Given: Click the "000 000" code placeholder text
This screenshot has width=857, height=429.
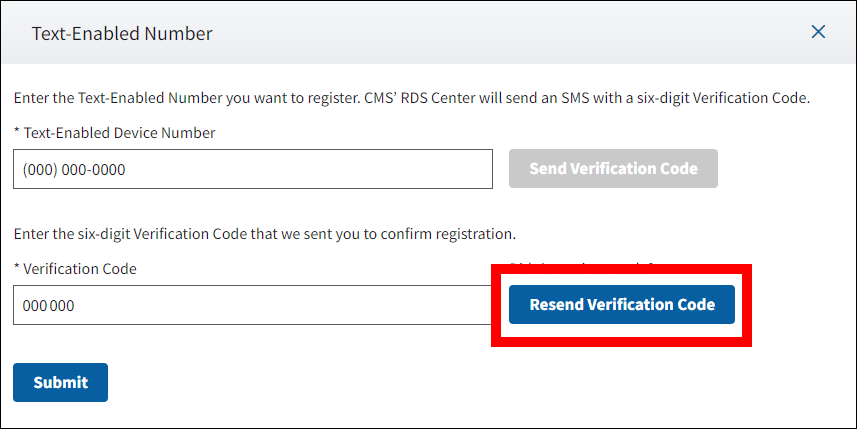Looking at the screenshot, I should (x=48, y=306).
